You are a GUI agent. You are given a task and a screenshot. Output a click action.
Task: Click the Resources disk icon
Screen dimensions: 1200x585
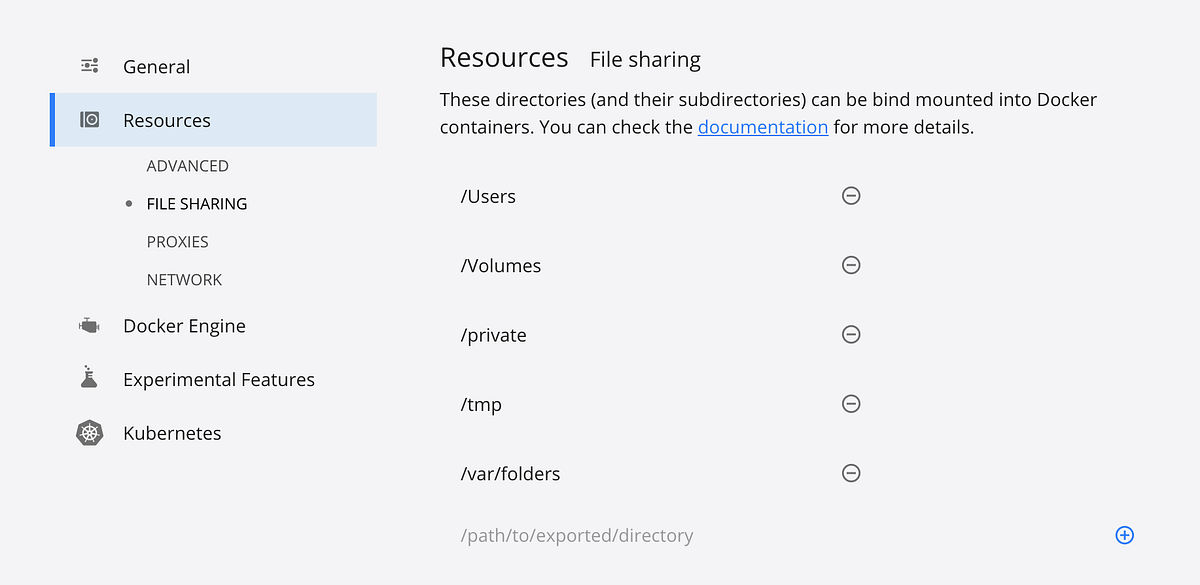click(90, 120)
